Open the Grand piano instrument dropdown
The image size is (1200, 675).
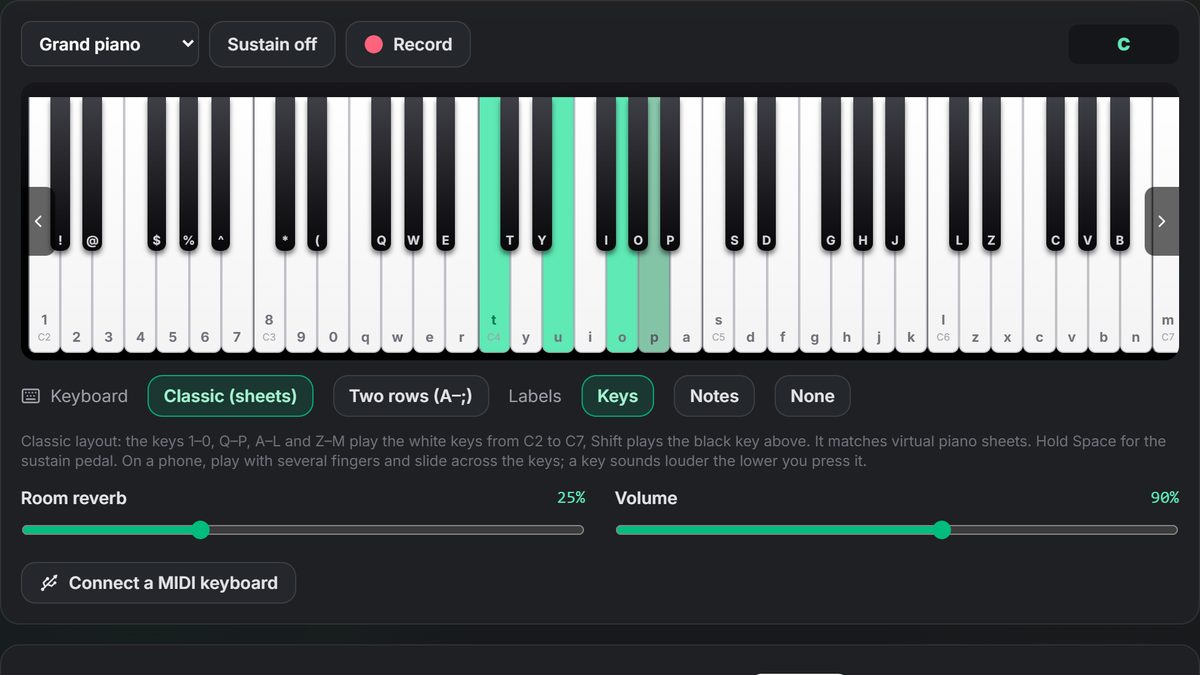pos(110,44)
